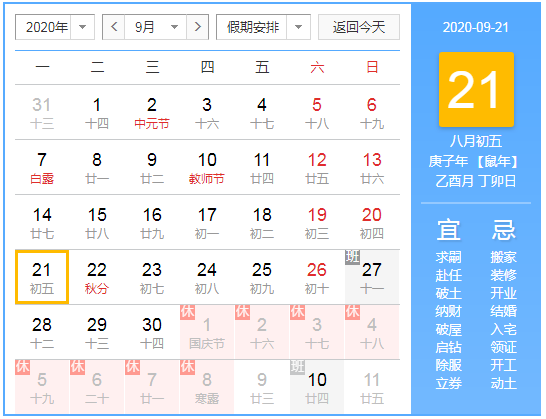Select grayed-out August 31 cell
The height and width of the screenshot is (419, 546).
[42, 112]
